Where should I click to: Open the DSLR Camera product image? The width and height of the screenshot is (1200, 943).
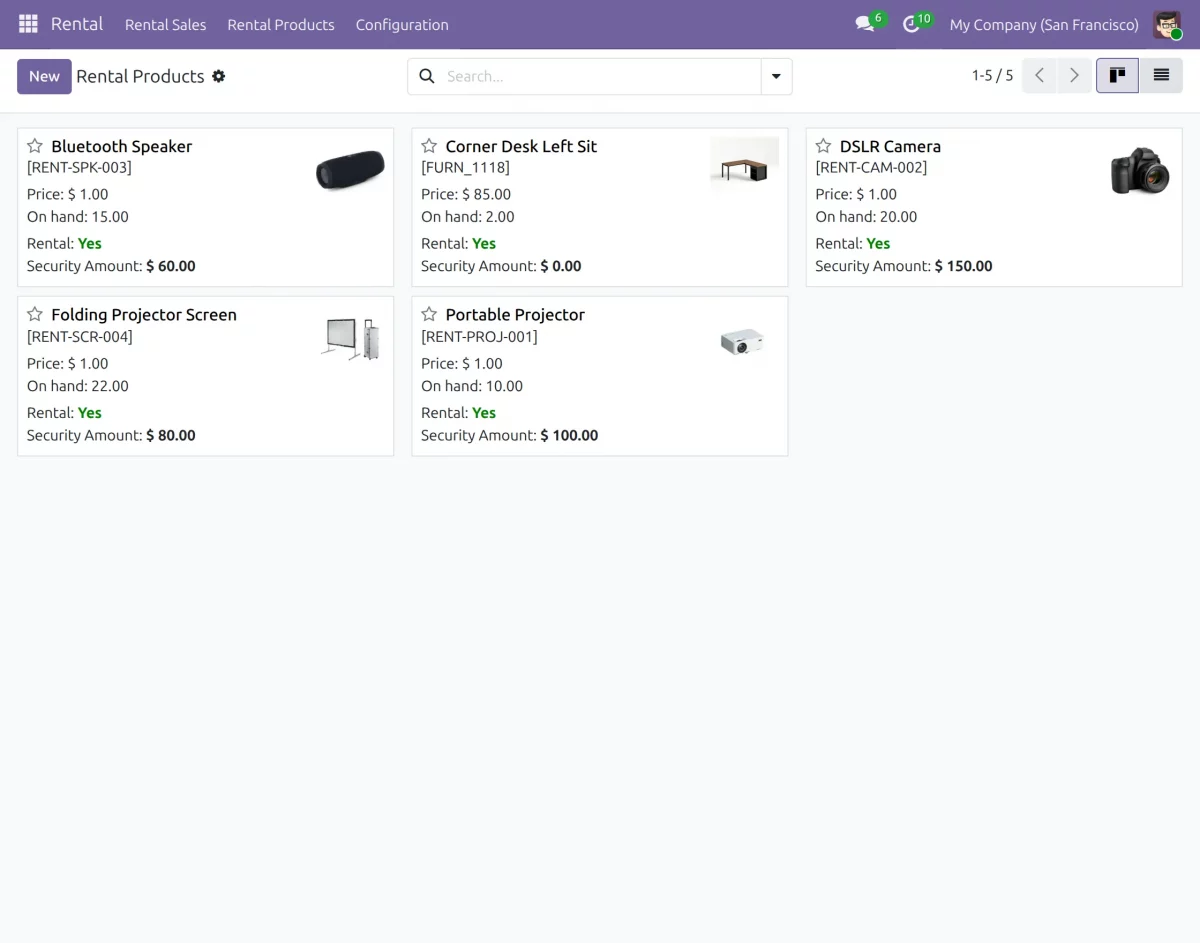[1140, 171]
